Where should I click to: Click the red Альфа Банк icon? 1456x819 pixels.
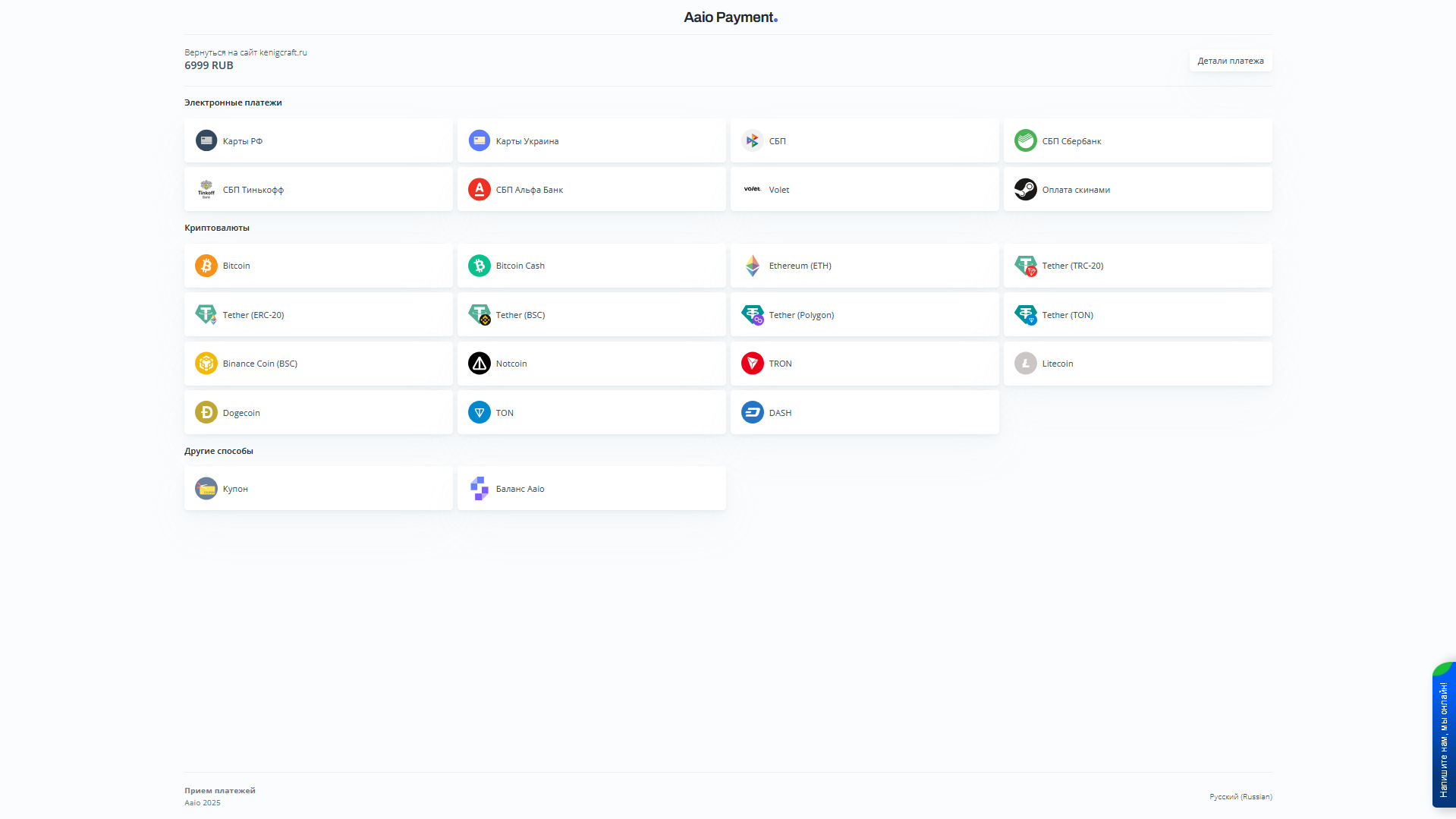point(480,189)
